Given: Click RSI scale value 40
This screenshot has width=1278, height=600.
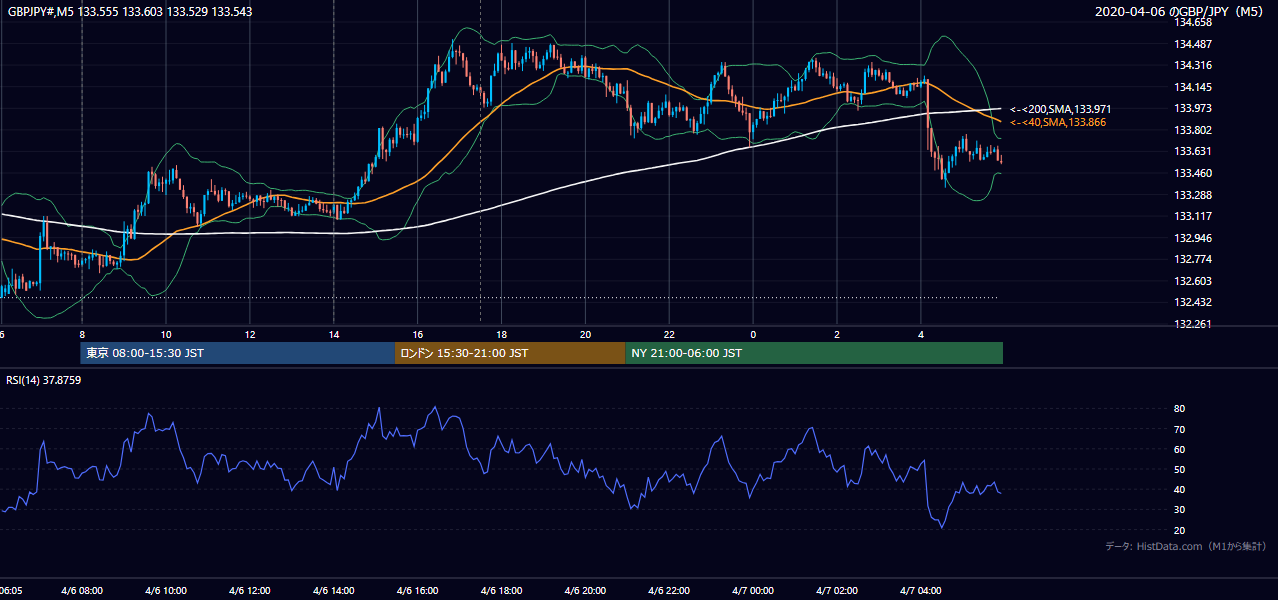Looking at the screenshot, I should tap(1179, 489).
